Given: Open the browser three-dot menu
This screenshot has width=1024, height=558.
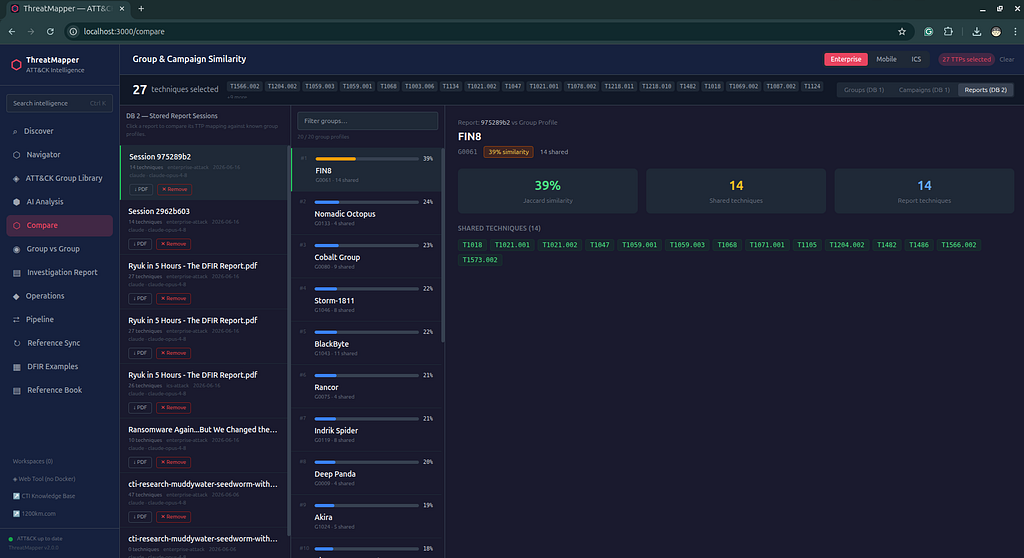Looking at the screenshot, I should click(x=1015, y=31).
